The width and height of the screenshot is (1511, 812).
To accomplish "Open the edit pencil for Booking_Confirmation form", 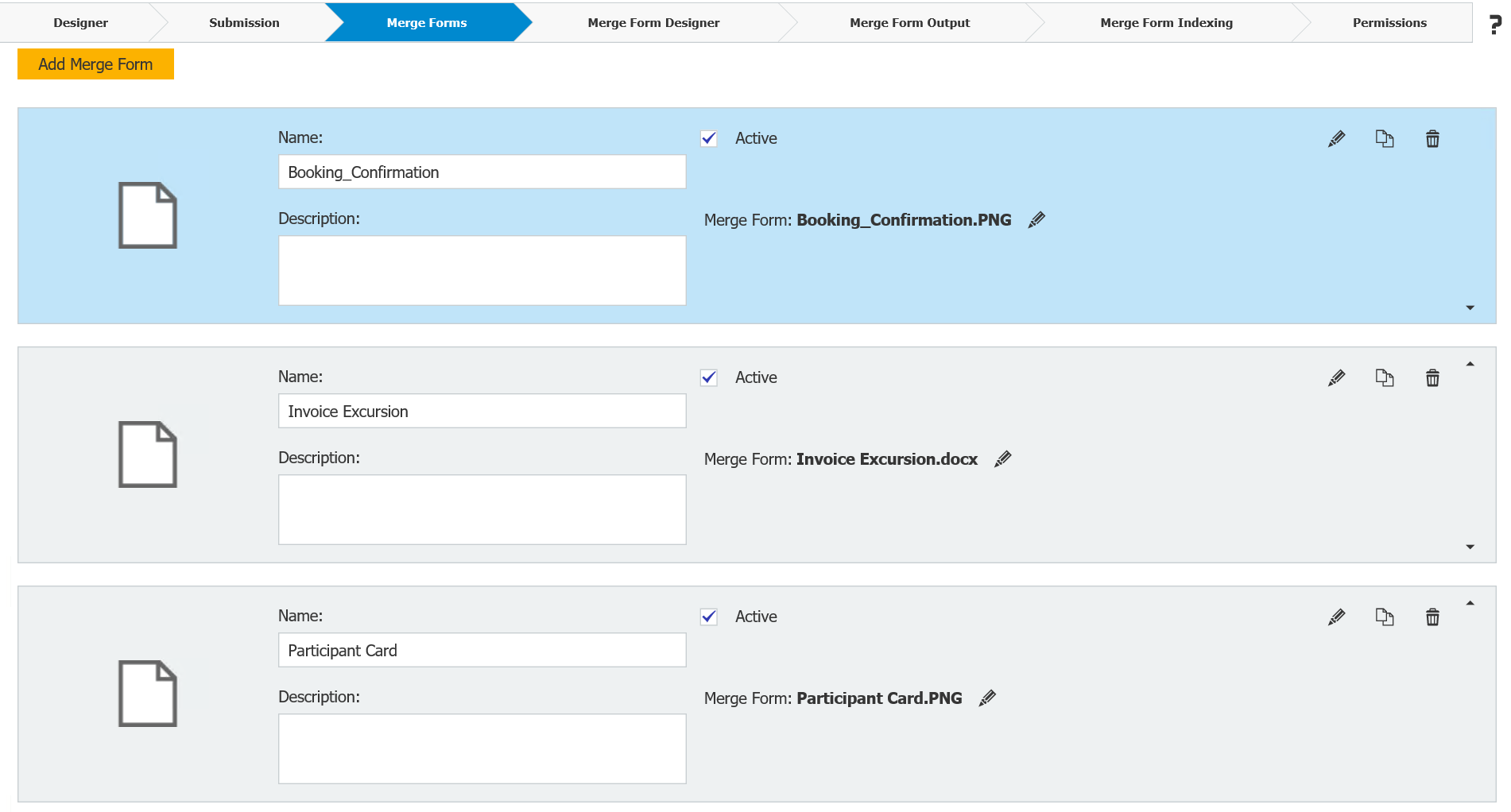I will 1336,138.
